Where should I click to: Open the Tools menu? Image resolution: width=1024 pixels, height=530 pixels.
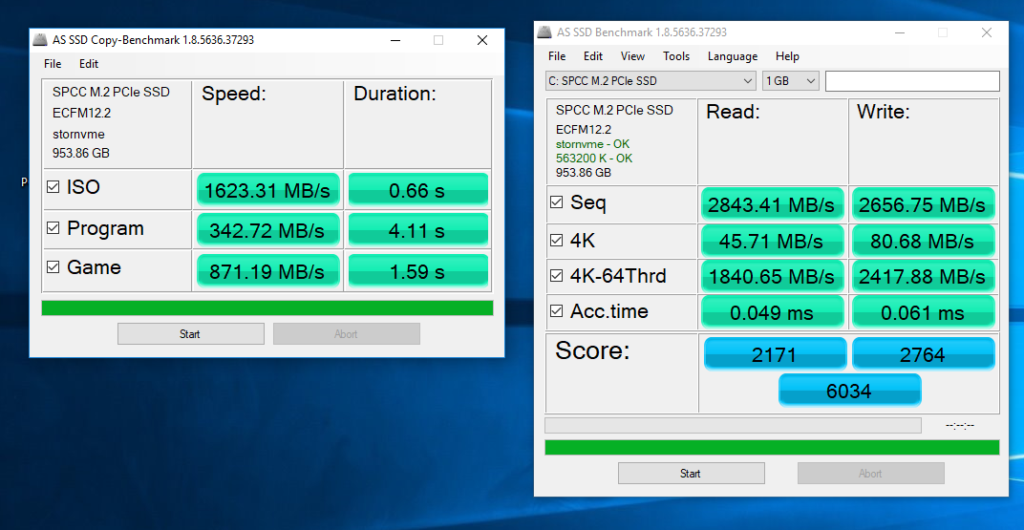click(676, 57)
